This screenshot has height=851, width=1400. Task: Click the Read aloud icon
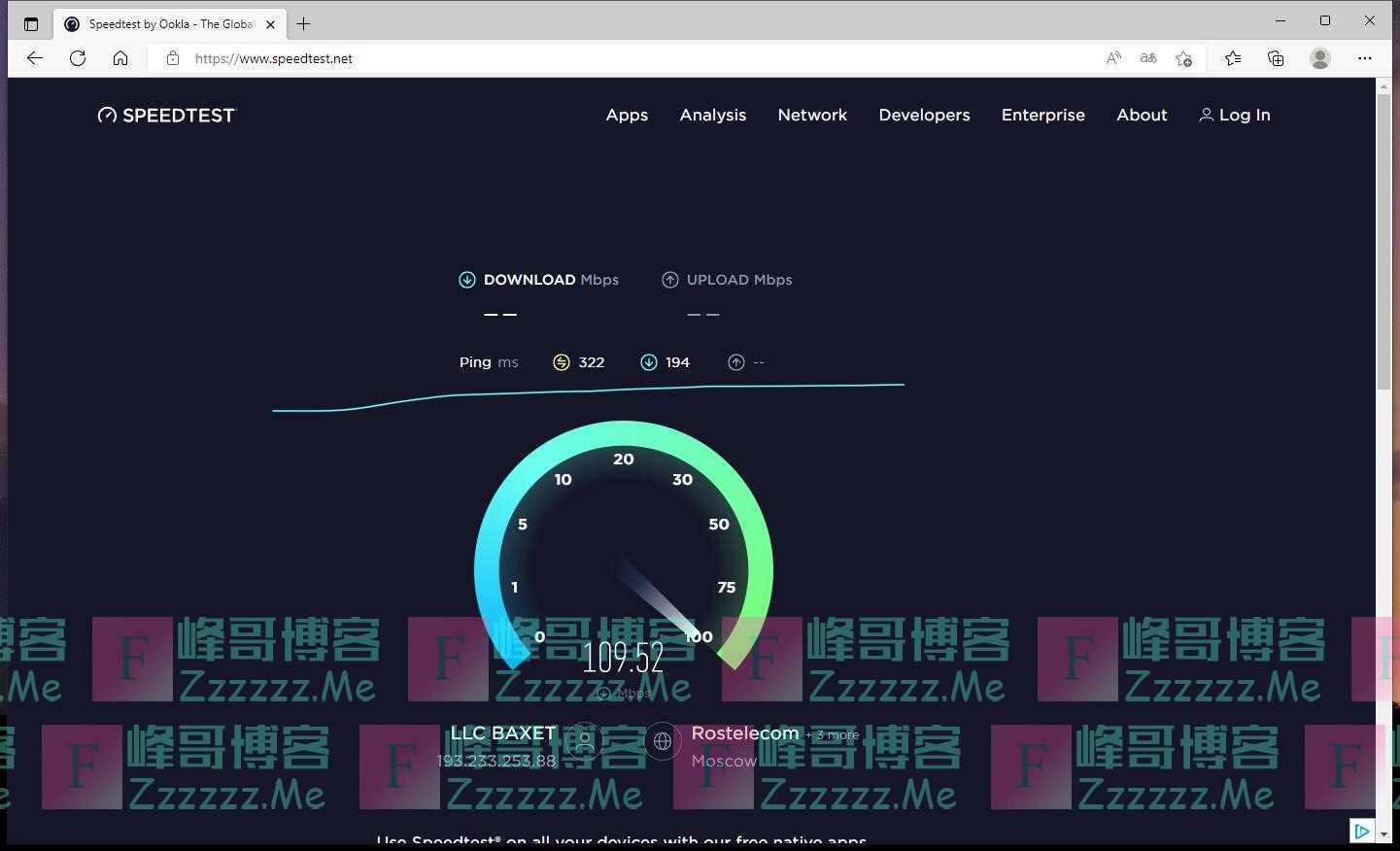[x=1113, y=58]
